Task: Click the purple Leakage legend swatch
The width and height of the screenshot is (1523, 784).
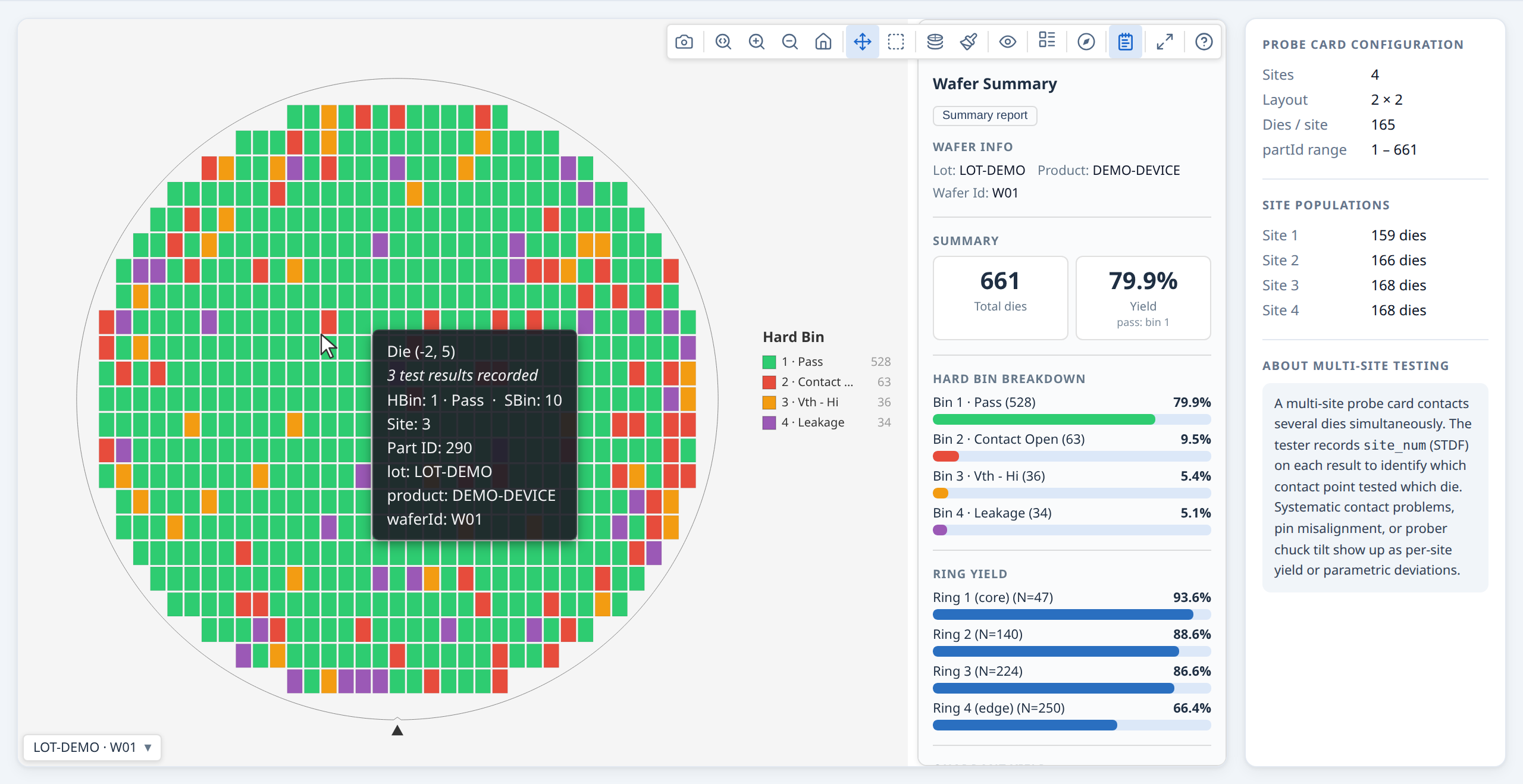Action: (769, 422)
